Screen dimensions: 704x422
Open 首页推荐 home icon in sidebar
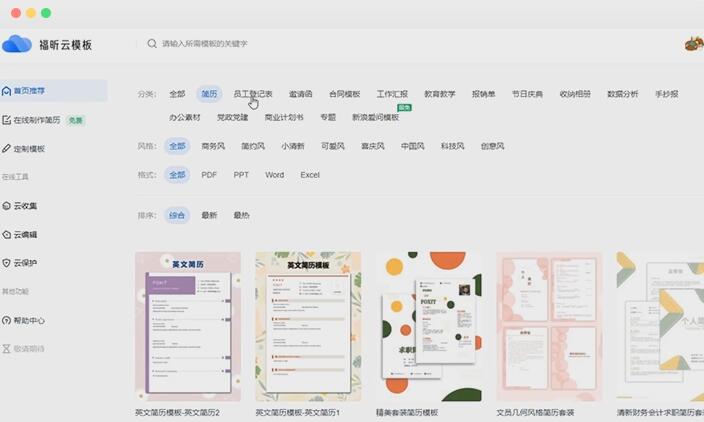pos(7,91)
